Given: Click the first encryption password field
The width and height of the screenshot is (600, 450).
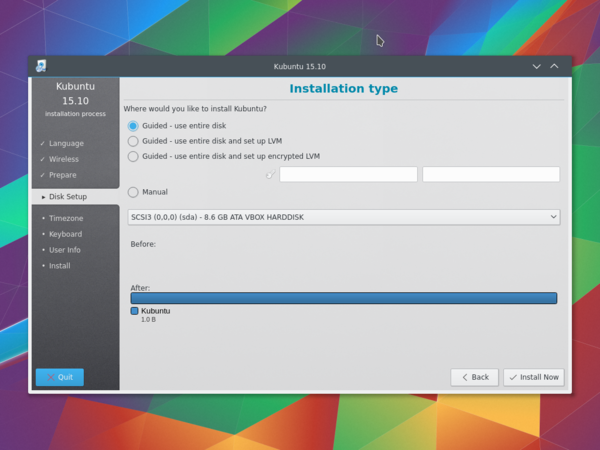Looking at the screenshot, I should click(x=348, y=175).
